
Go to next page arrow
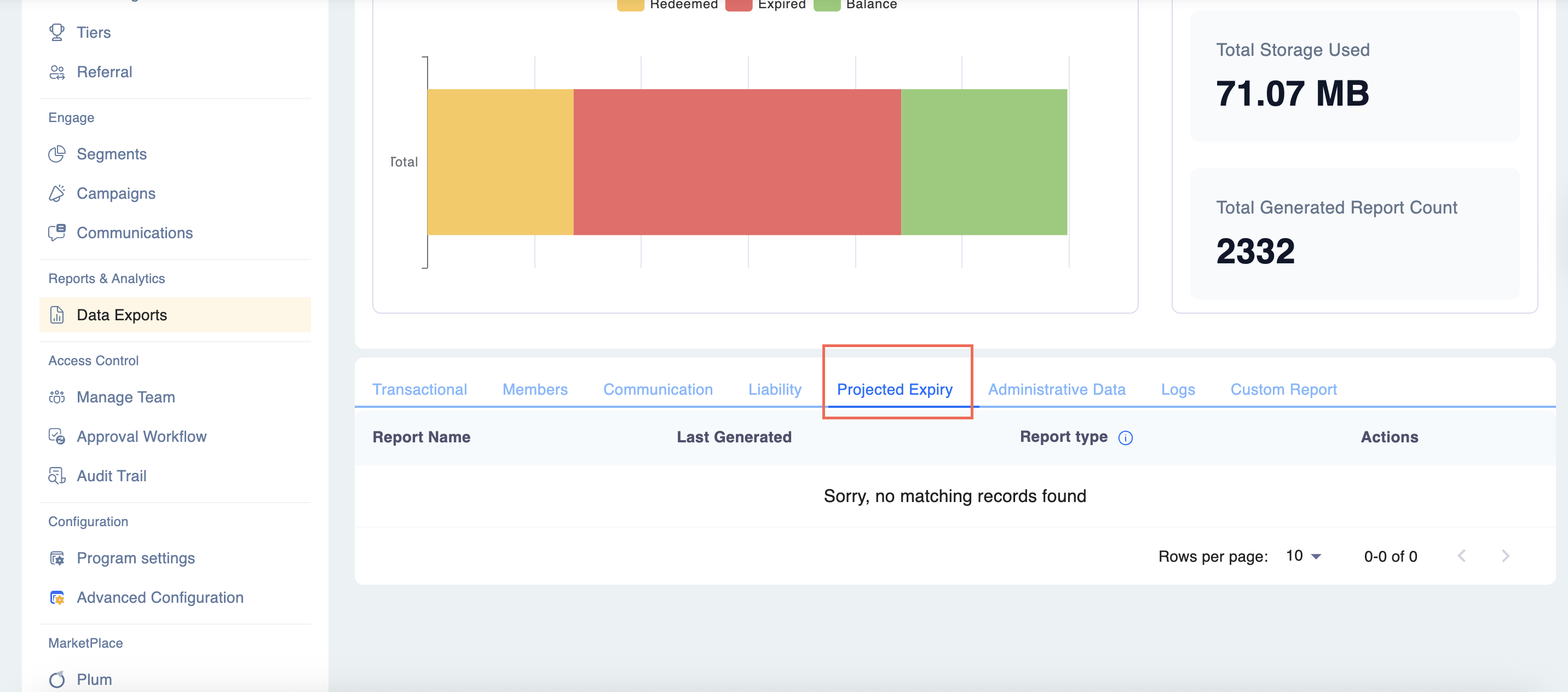pyautogui.click(x=1504, y=556)
